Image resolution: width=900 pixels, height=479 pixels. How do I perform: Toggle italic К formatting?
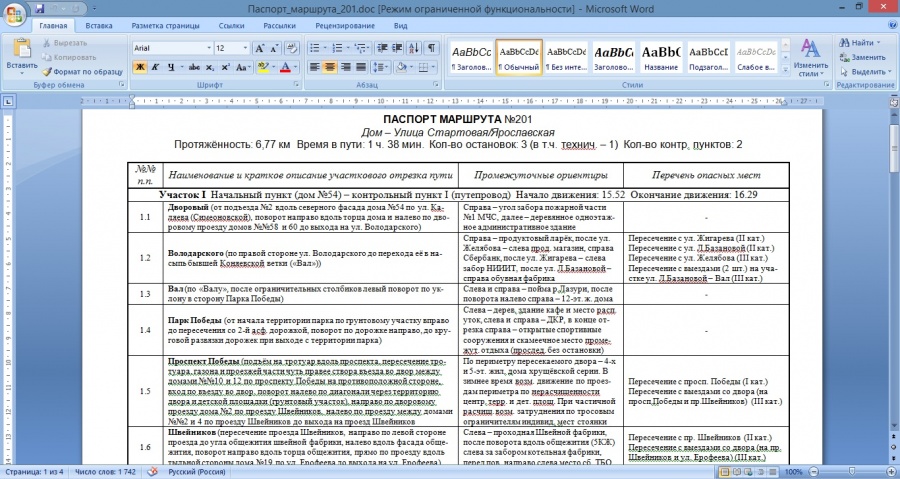click(x=154, y=67)
